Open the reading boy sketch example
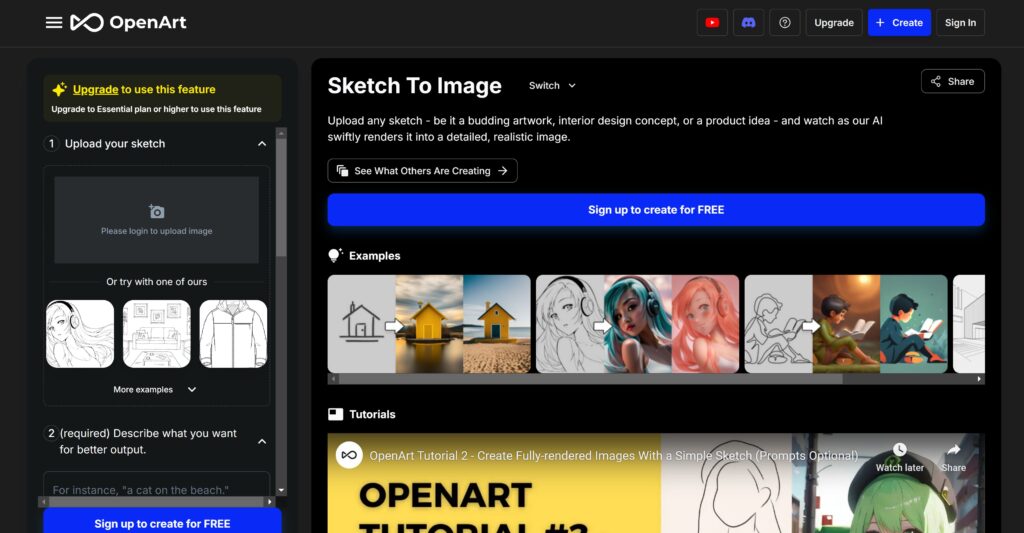Image resolution: width=1024 pixels, height=533 pixels. [846, 324]
